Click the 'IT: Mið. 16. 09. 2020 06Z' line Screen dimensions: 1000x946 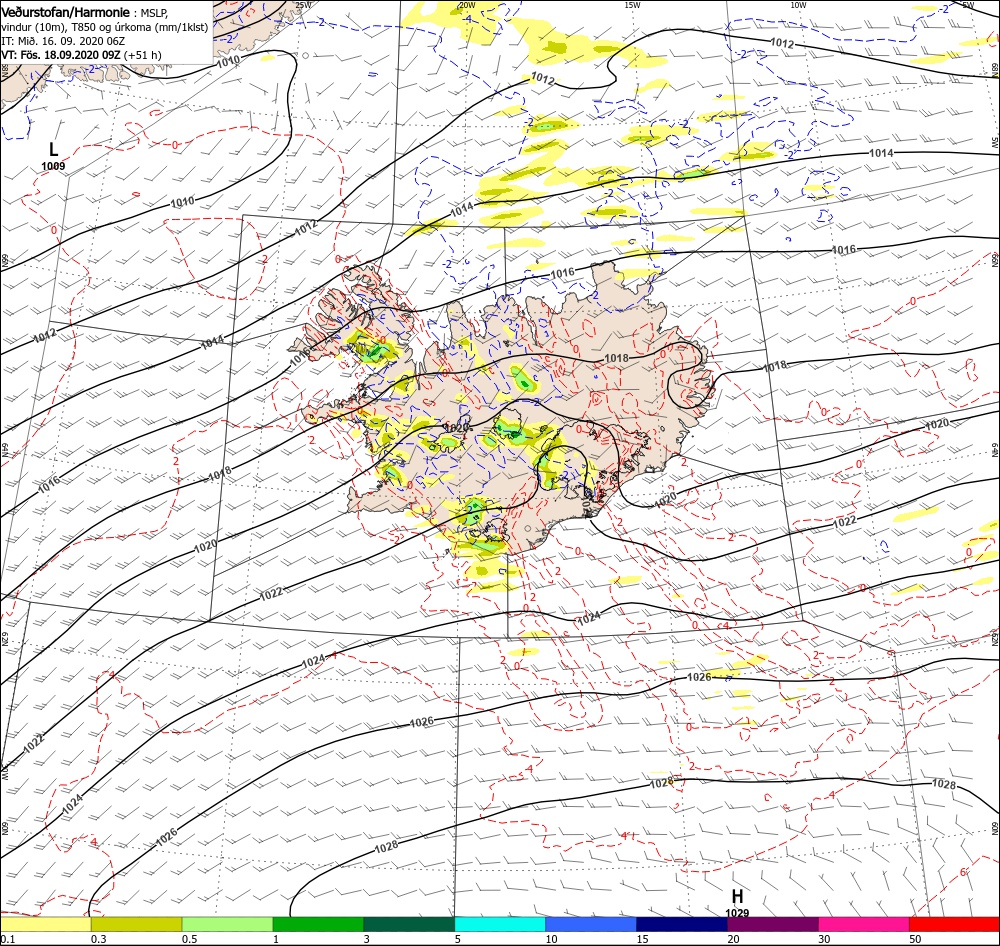[x=63, y=41]
